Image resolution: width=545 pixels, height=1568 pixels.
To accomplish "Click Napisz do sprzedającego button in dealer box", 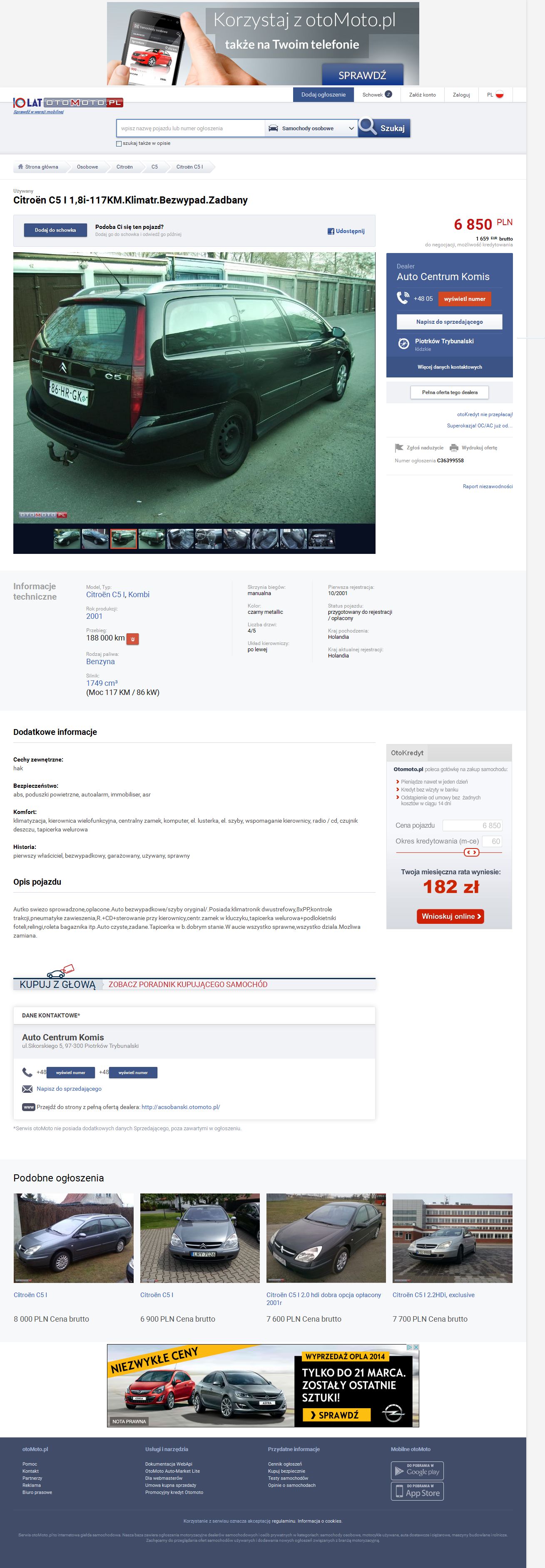I will [x=449, y=322].
